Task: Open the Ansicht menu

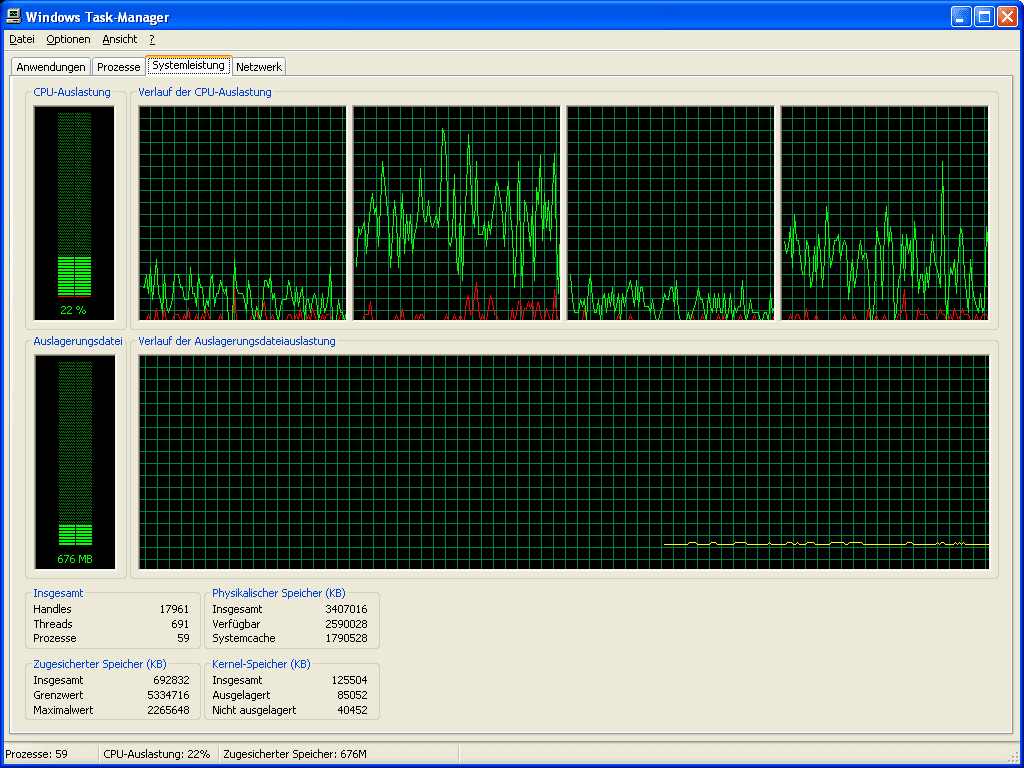Action: point(120,39)
